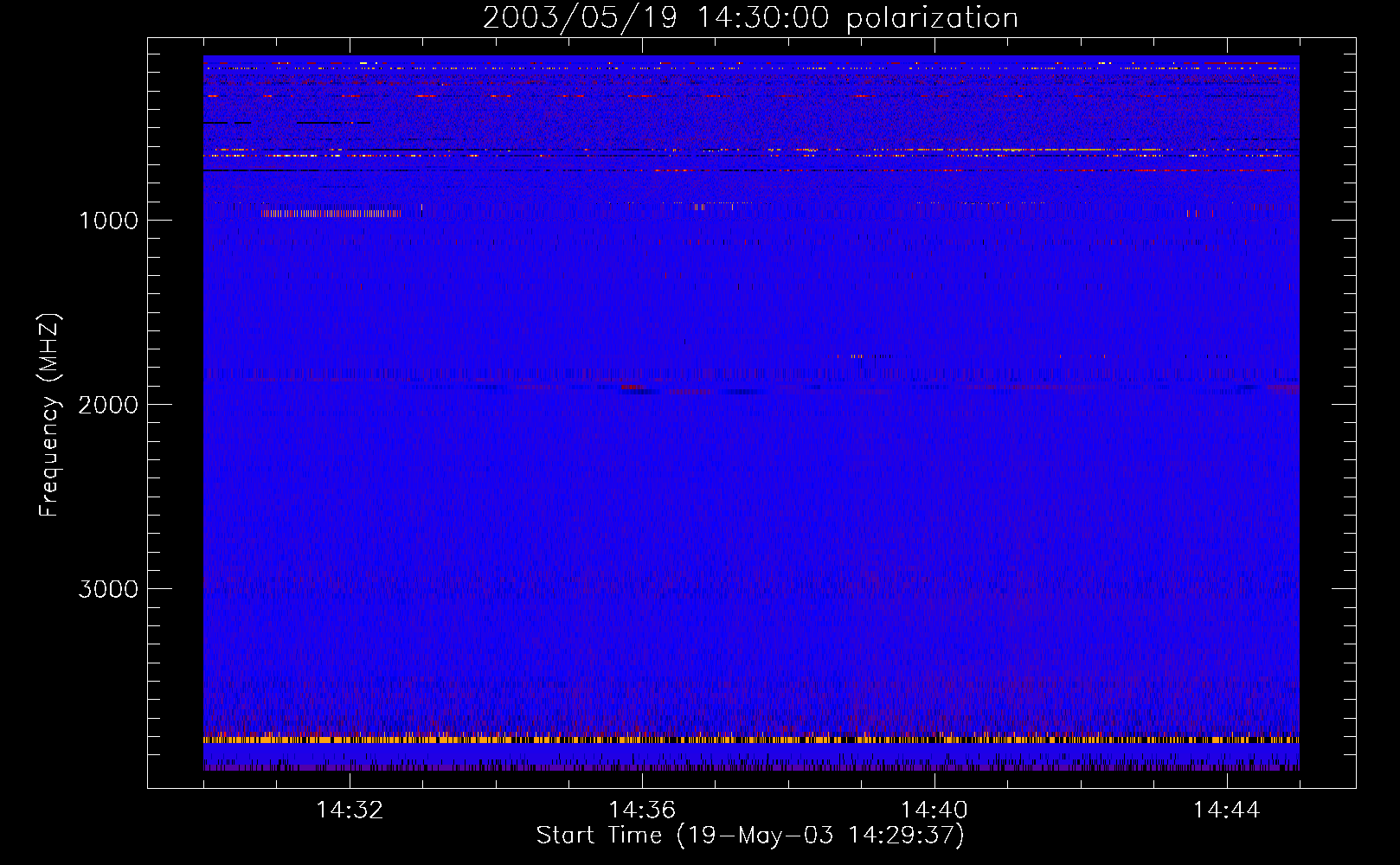Click the continuous orange horizontal band at the bottom of the spectrogram
The height and width of the screenshot is (865, 1400).
coord(751,740)
